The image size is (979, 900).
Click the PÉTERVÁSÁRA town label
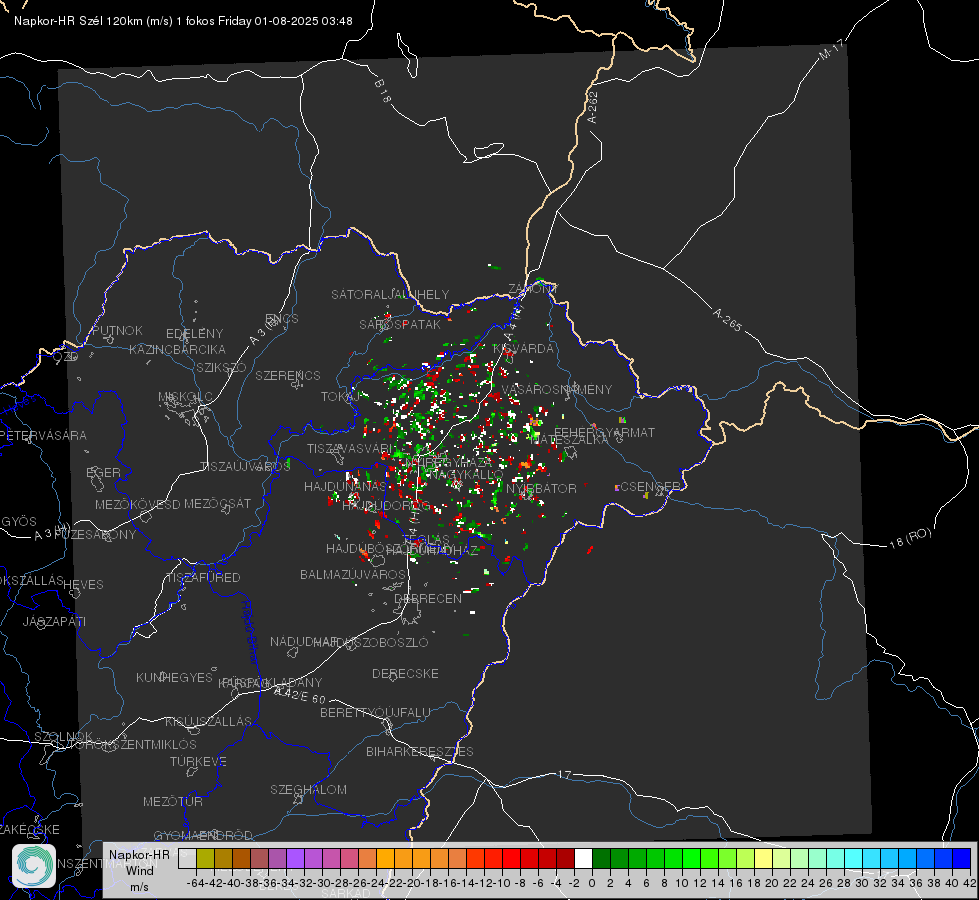coord(44,435)
